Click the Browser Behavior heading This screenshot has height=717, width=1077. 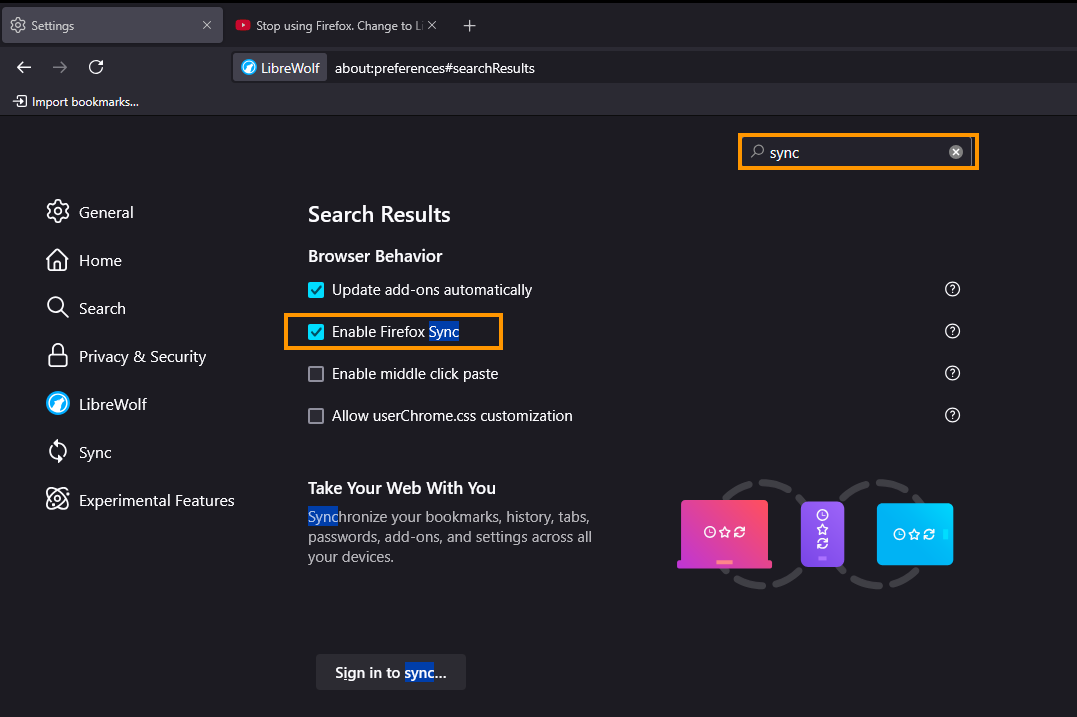pyautogui.click(x=375, y=256)
